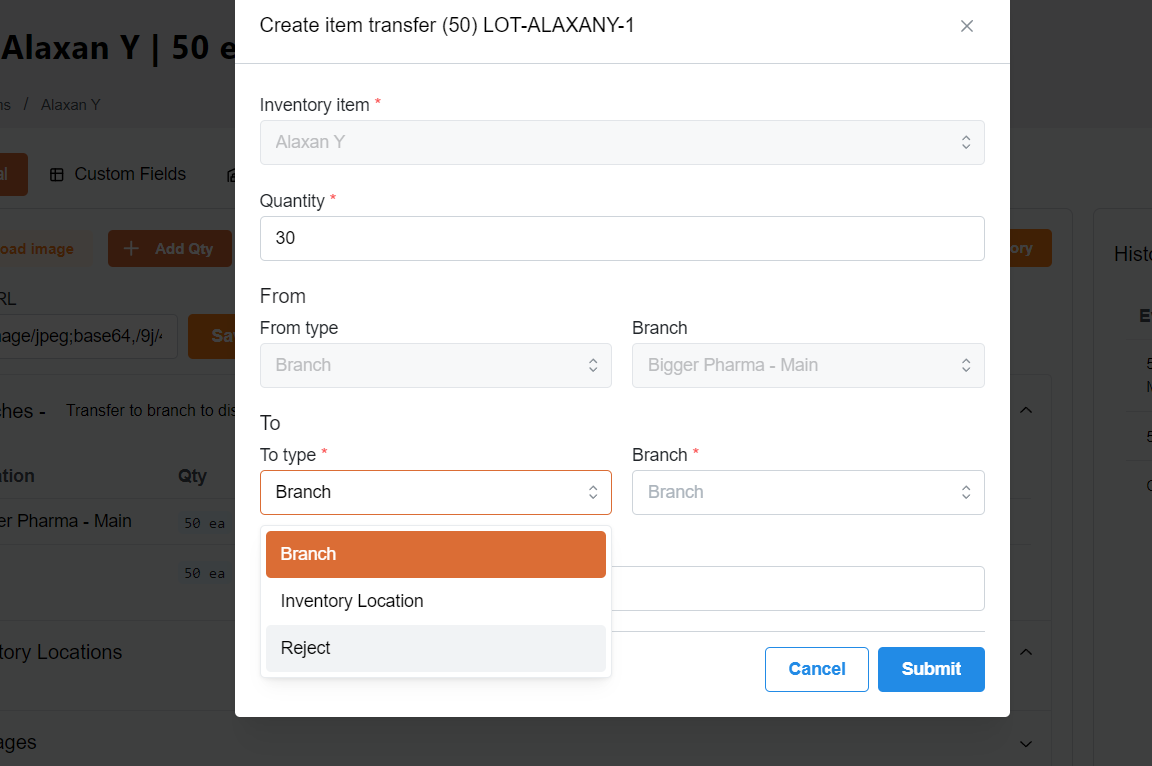Screen dimensions: 1152x766
Task: Open the destination Branch dropdown
Action: (x=808, y=492)
